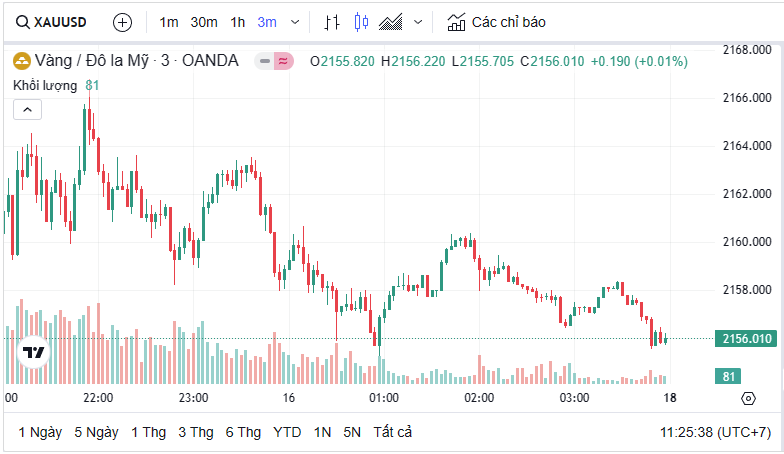Image resolution: width=784 pixels, height=454 pixels.
Task: Select the 1m timeframe
Action: pos(169,22)
